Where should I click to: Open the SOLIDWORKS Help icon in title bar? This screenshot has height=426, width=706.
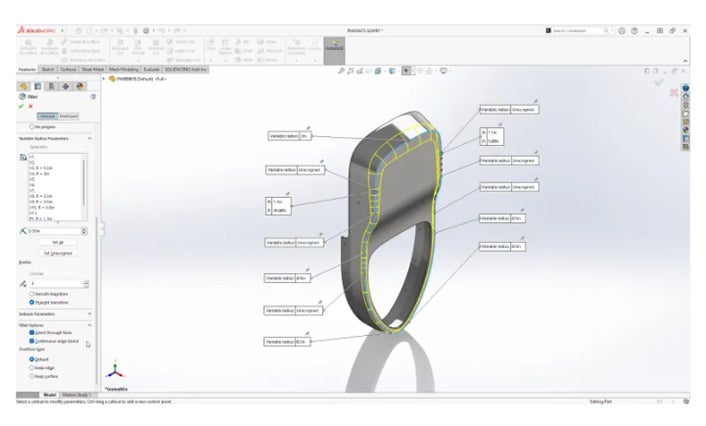pos(634,31)
